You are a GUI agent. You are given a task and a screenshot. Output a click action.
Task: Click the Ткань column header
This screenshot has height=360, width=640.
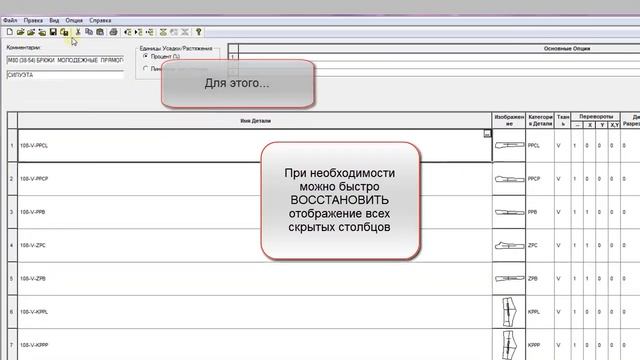coord(562,120)
